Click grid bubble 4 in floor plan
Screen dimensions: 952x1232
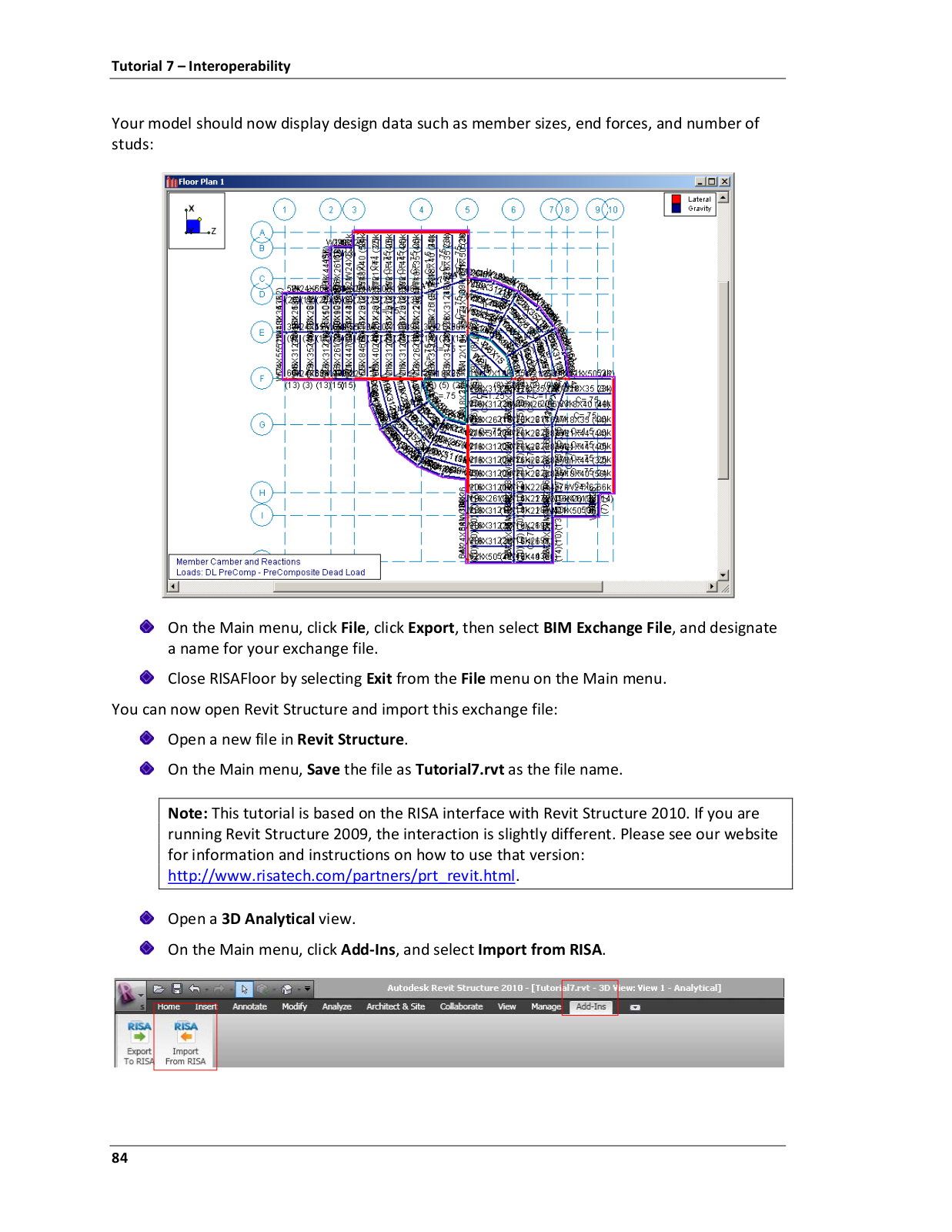coord(421,209)
